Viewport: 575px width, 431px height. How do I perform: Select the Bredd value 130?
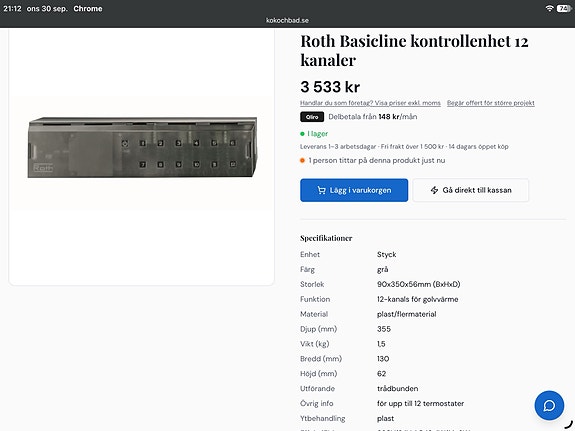click(383, 359)
